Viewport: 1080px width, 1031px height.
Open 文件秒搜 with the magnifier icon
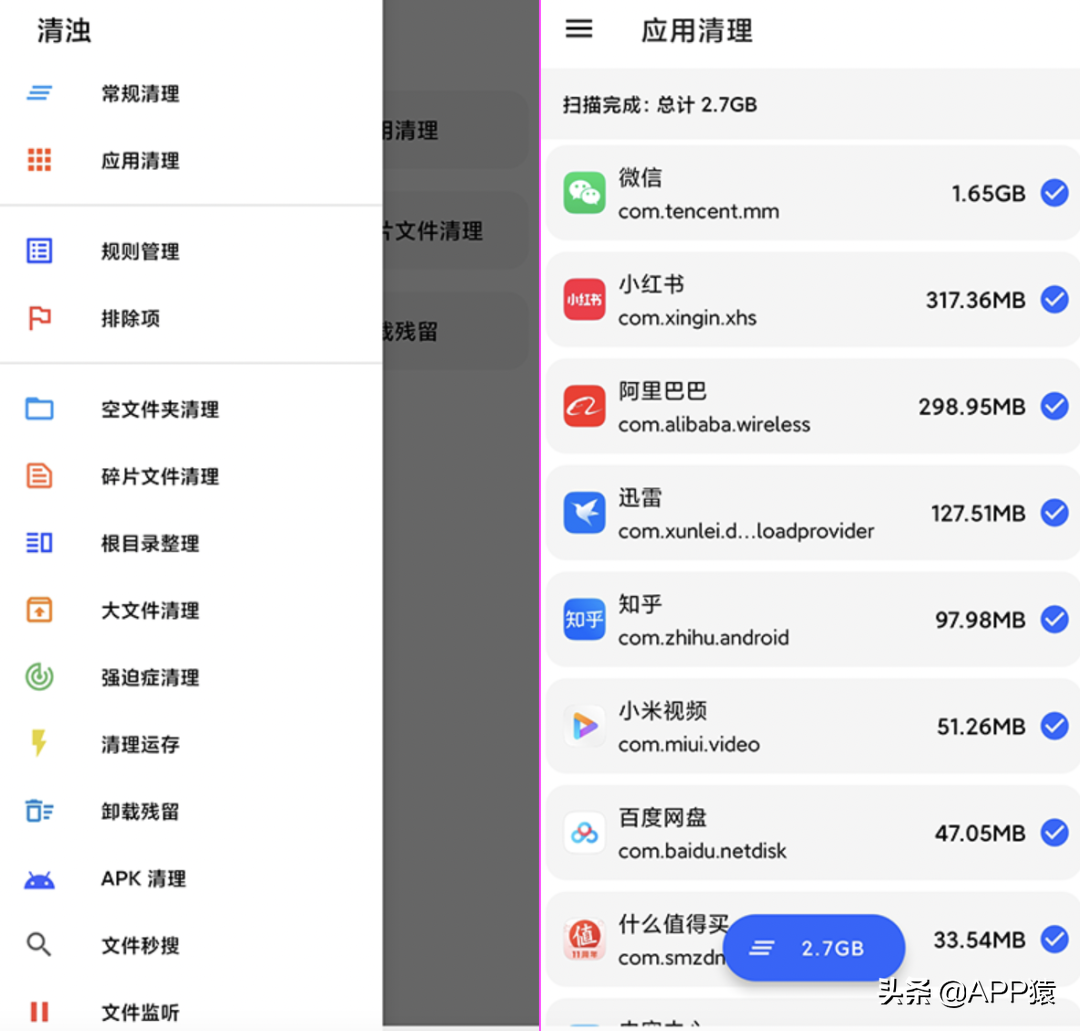click(39, 944)
